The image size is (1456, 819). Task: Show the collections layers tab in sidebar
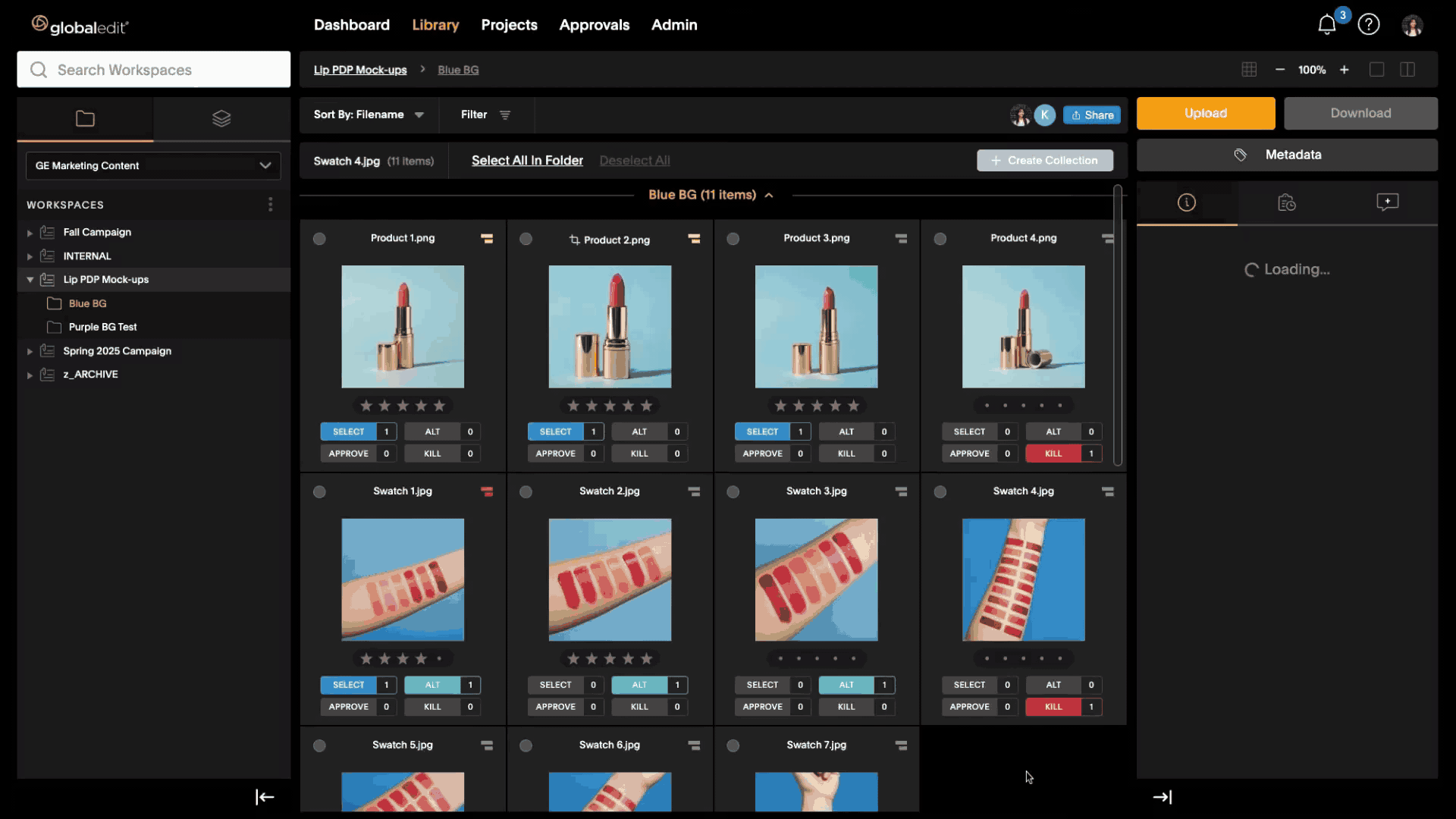tap(221, 118)
